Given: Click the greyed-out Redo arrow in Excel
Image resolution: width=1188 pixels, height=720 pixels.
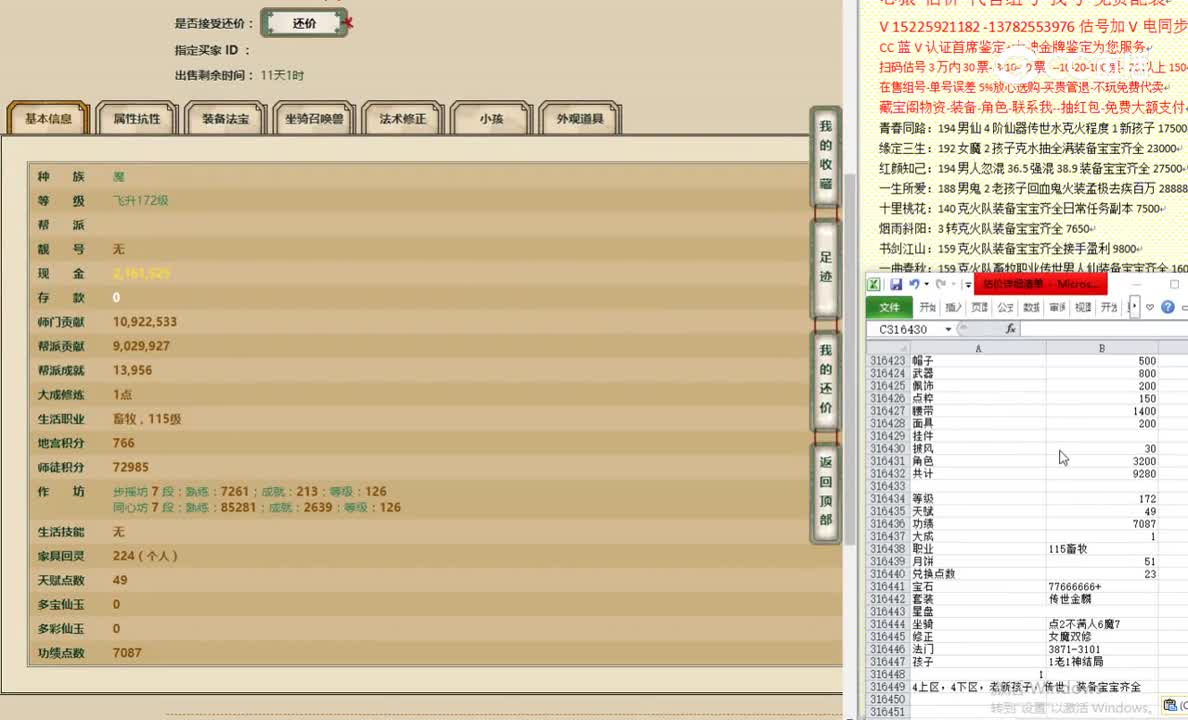Looking at the screenshot, I should coord(941,284).
